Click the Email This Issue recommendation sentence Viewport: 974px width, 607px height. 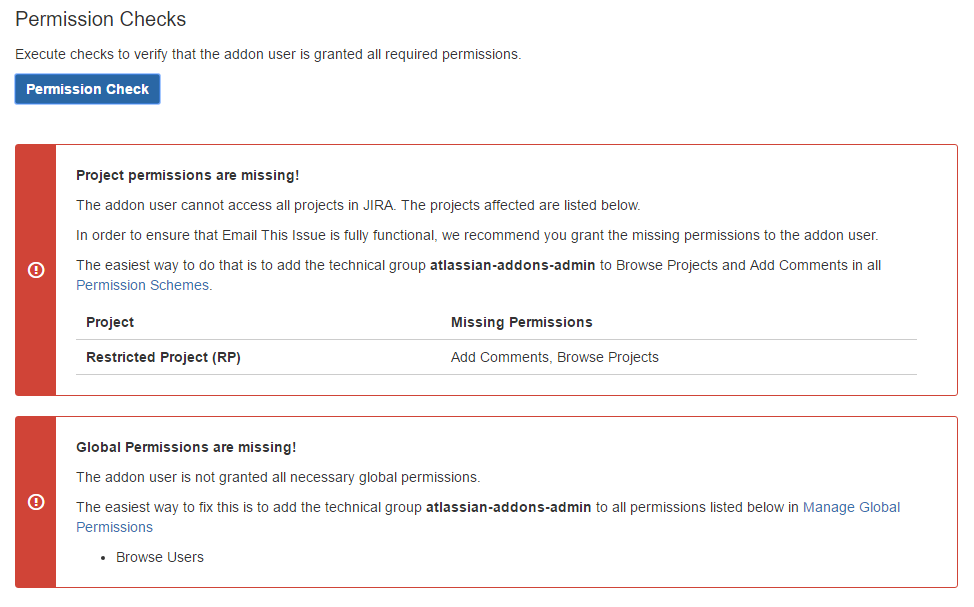click(x=476, y=235)
